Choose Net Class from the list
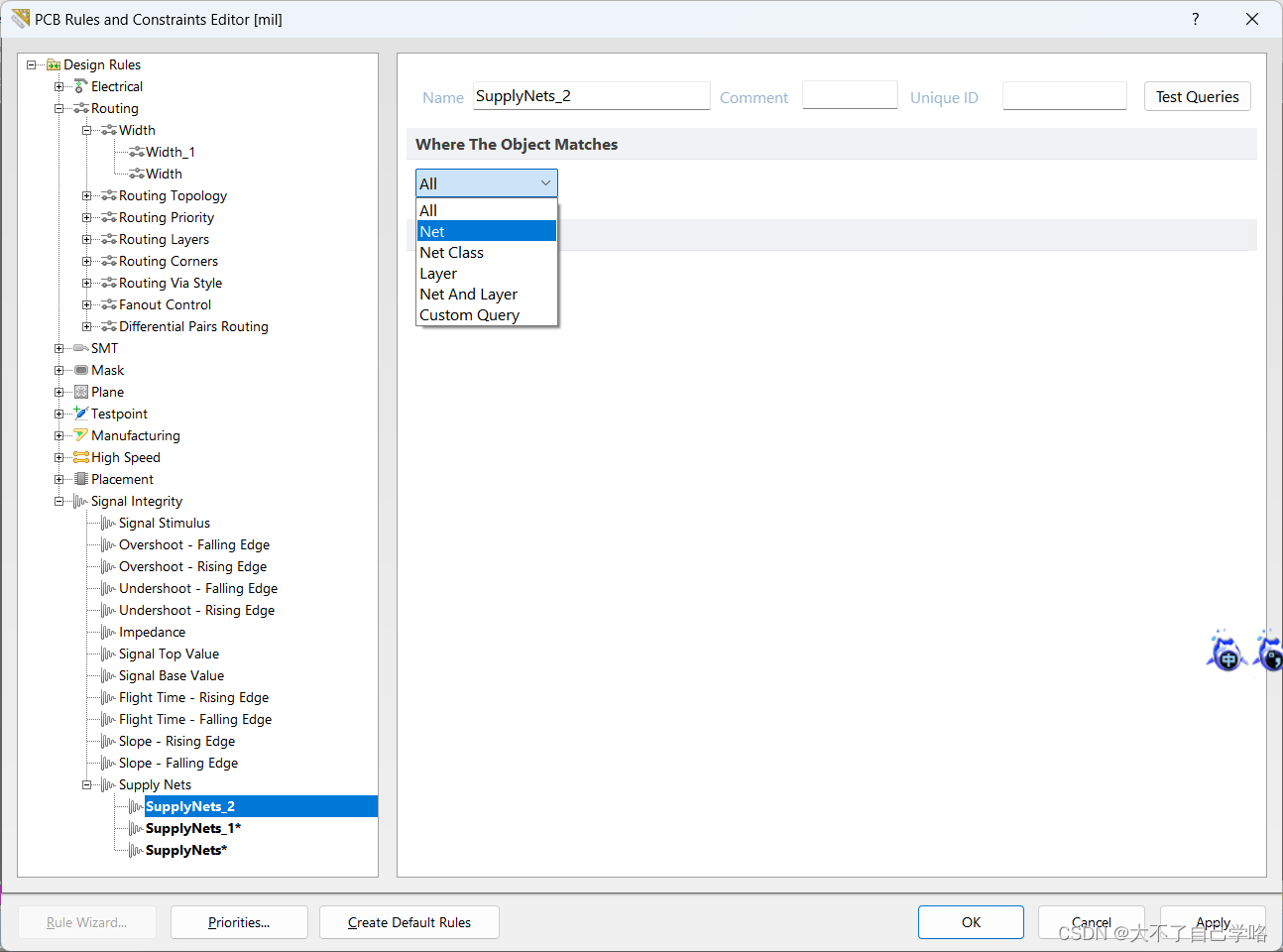 [x=487, y=252]
